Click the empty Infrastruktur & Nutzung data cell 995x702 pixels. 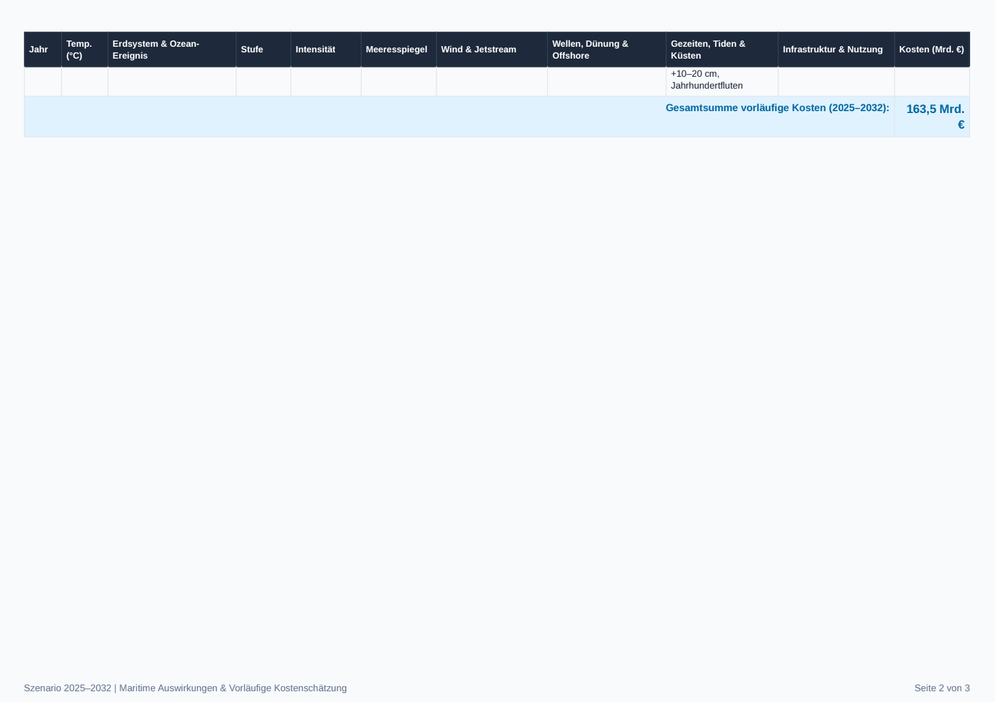tap(836, 82)
